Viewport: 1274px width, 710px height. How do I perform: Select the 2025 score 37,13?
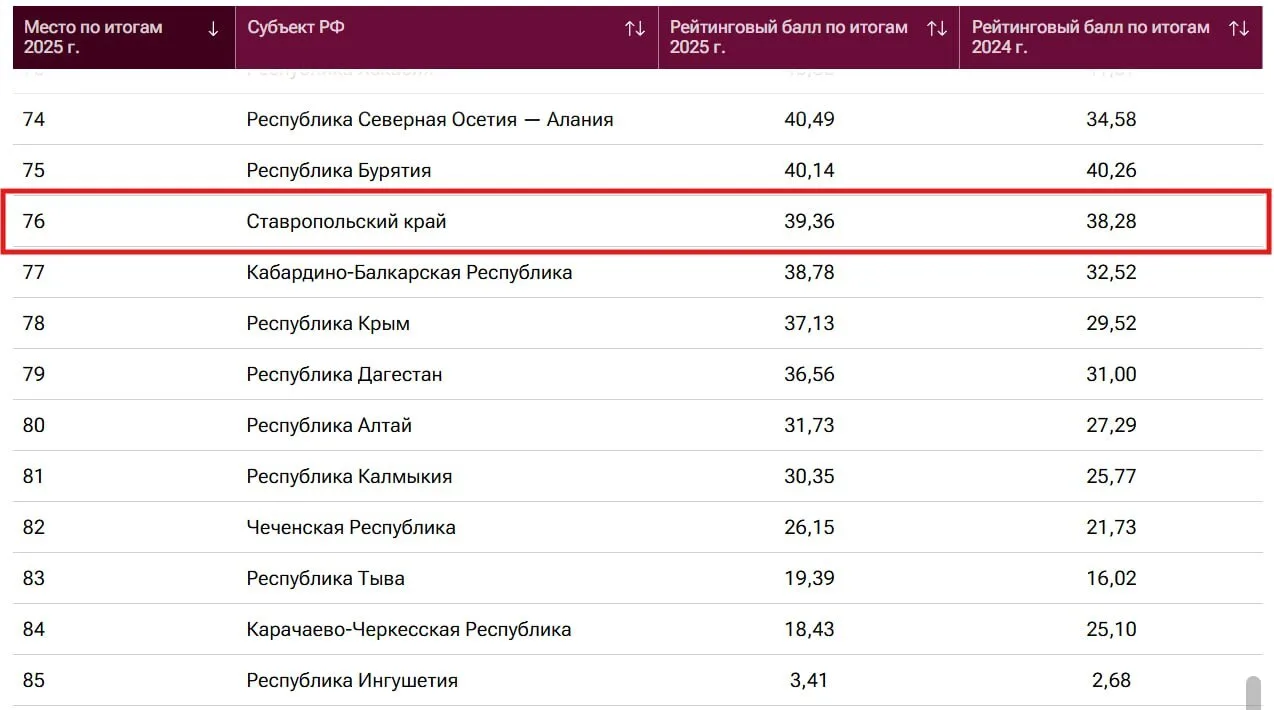pos(809,323)
